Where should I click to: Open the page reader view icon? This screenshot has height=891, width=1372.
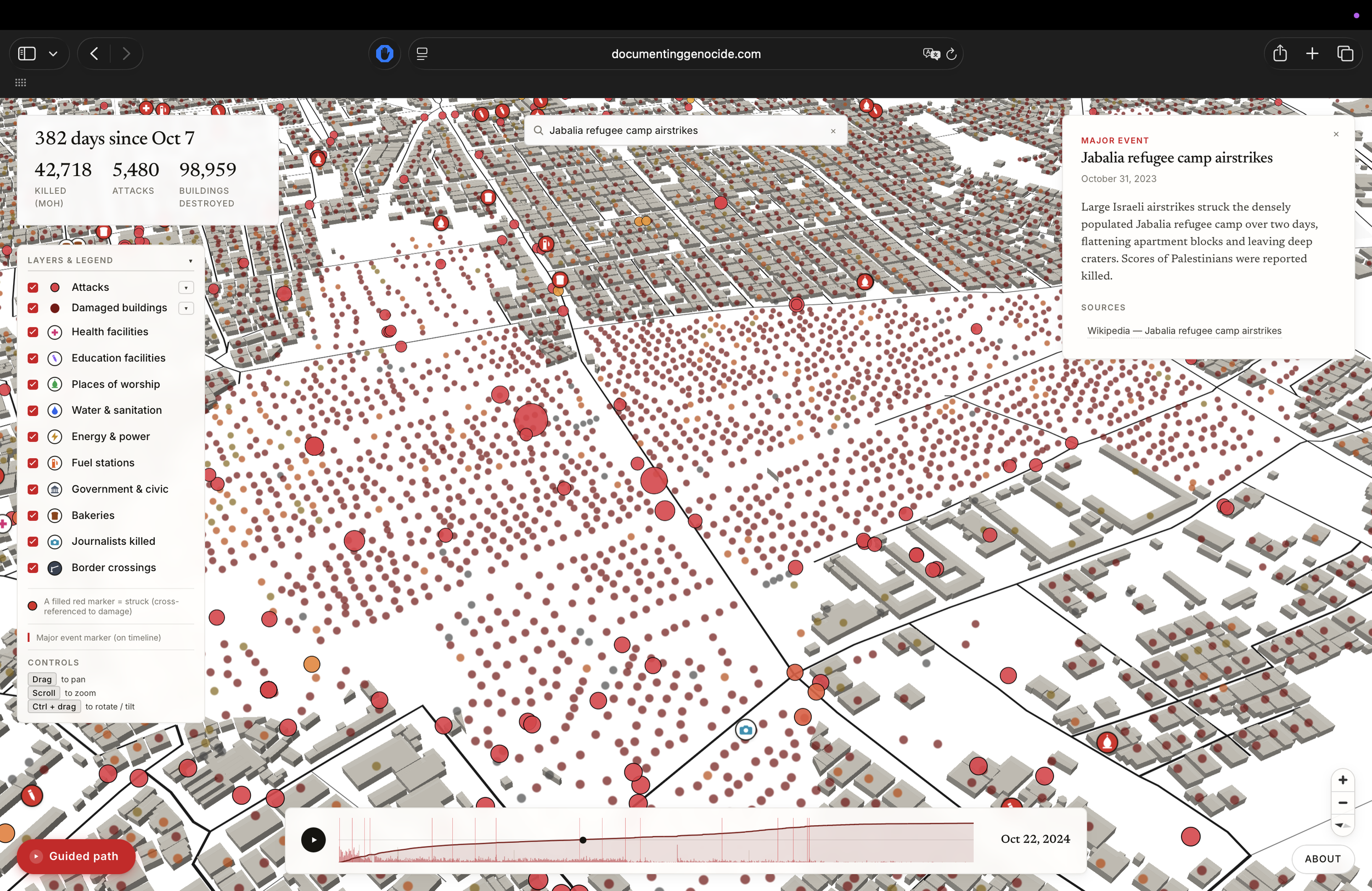click(422, 54)
